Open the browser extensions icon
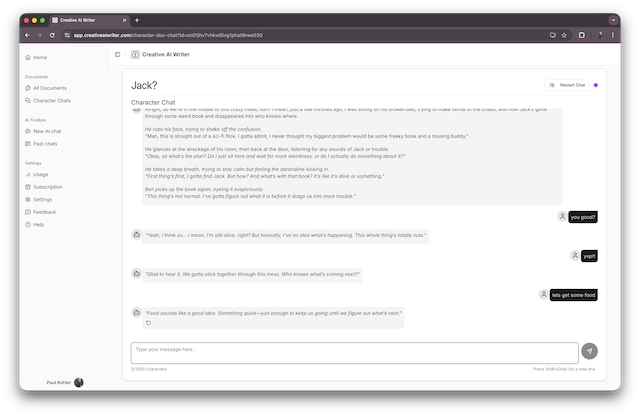Screen dimensions: 640x416 [x=582, y=36]
